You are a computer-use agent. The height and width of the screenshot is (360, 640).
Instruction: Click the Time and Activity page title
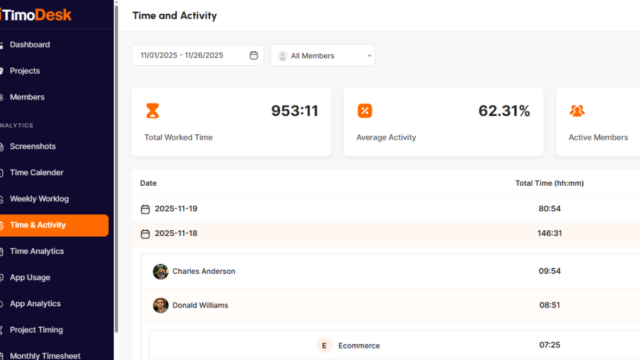(175, 16)
